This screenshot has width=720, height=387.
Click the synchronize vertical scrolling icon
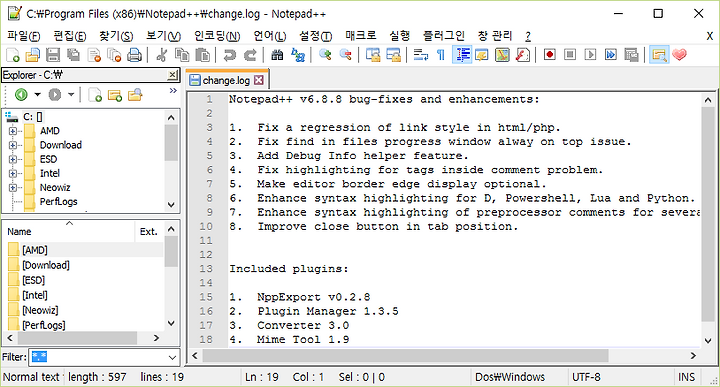tap(373, 55)
